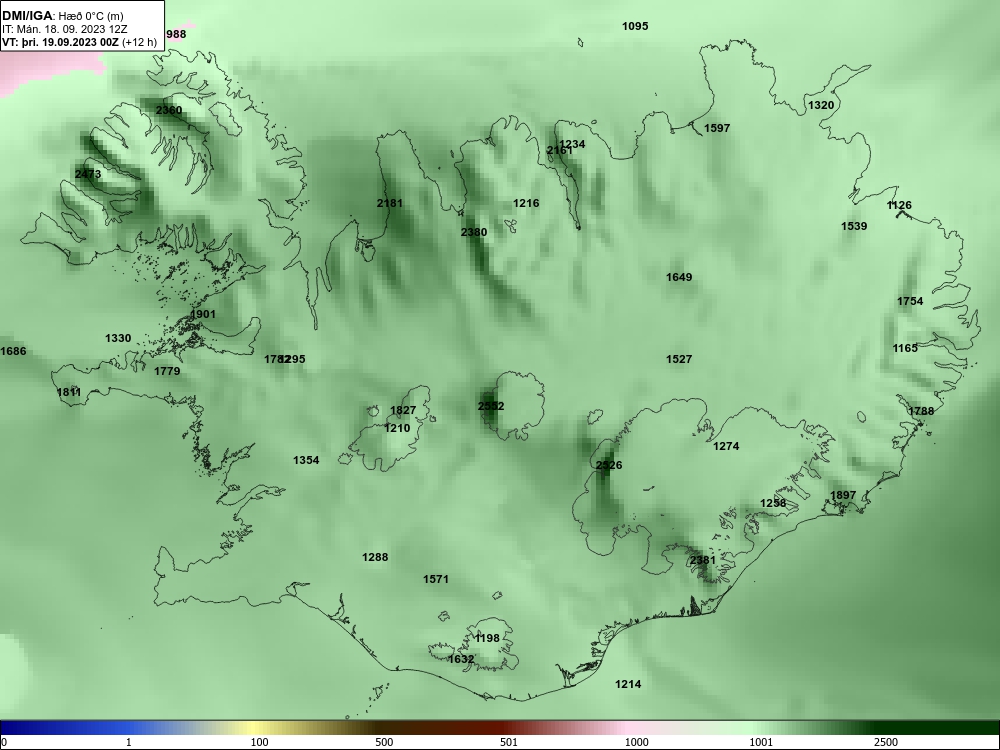This screenshot has height=750, width=1000.
Task: Click the 1571 value label
Action: point(436,578)
